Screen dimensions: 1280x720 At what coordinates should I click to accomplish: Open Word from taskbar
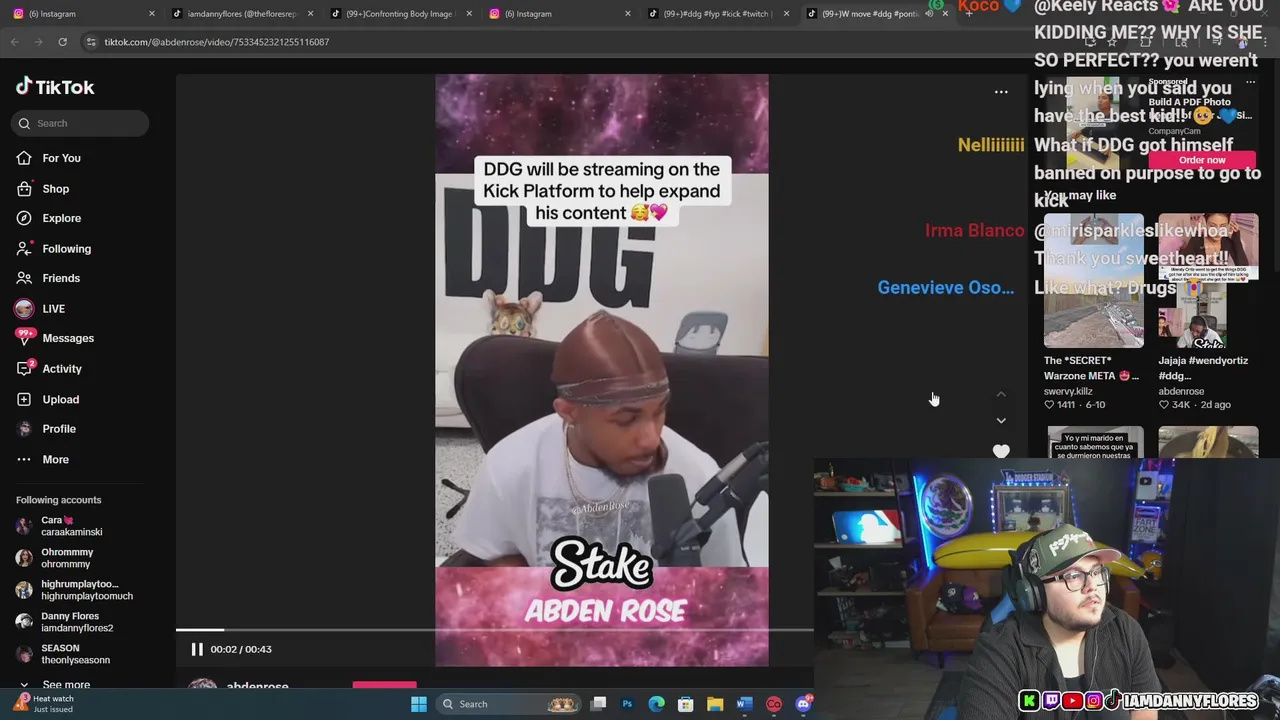[x=744, y=704]
